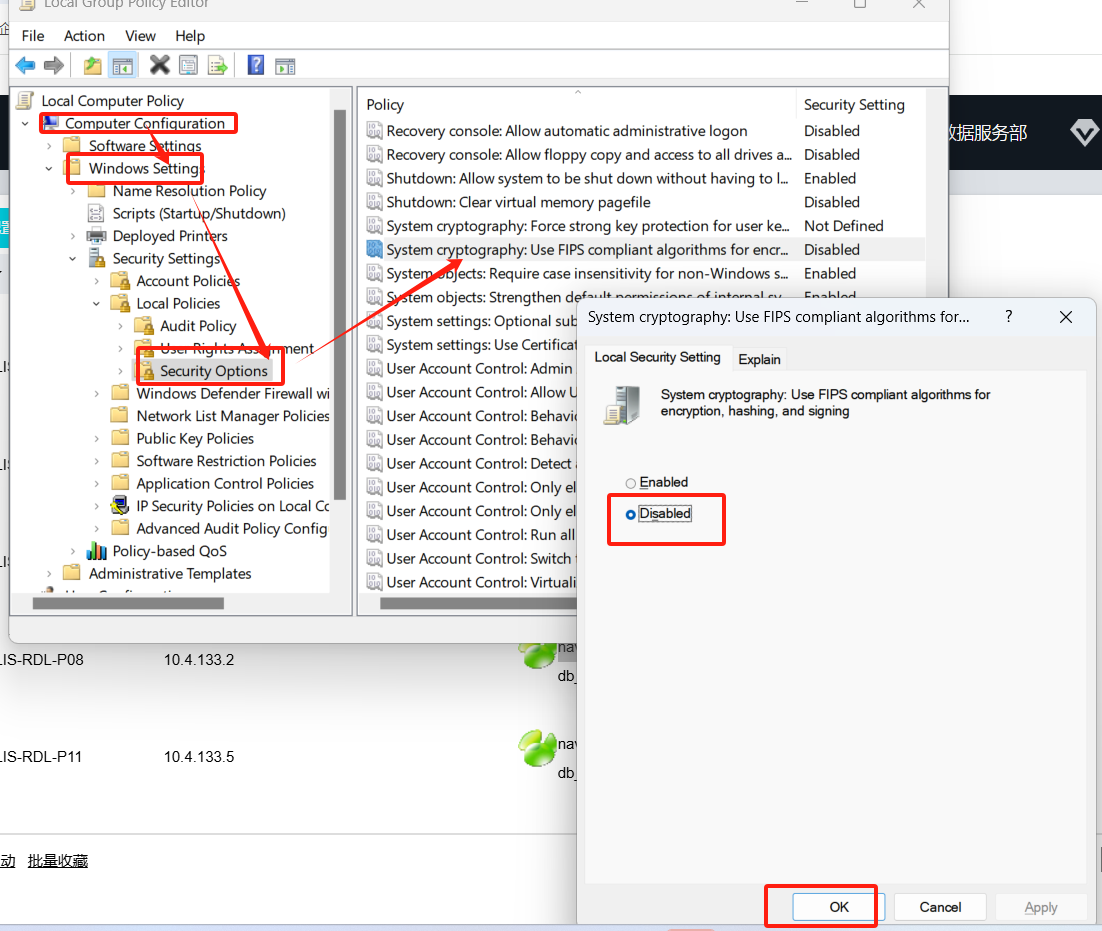Open the File menu
Image resolution: width=1102 pixels, height=931 pixels.
(33, 36)
